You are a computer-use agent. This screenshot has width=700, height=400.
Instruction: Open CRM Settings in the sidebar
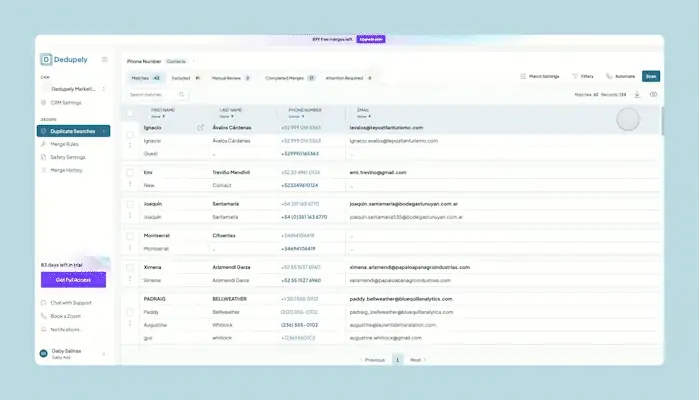(x=66, y=103)
